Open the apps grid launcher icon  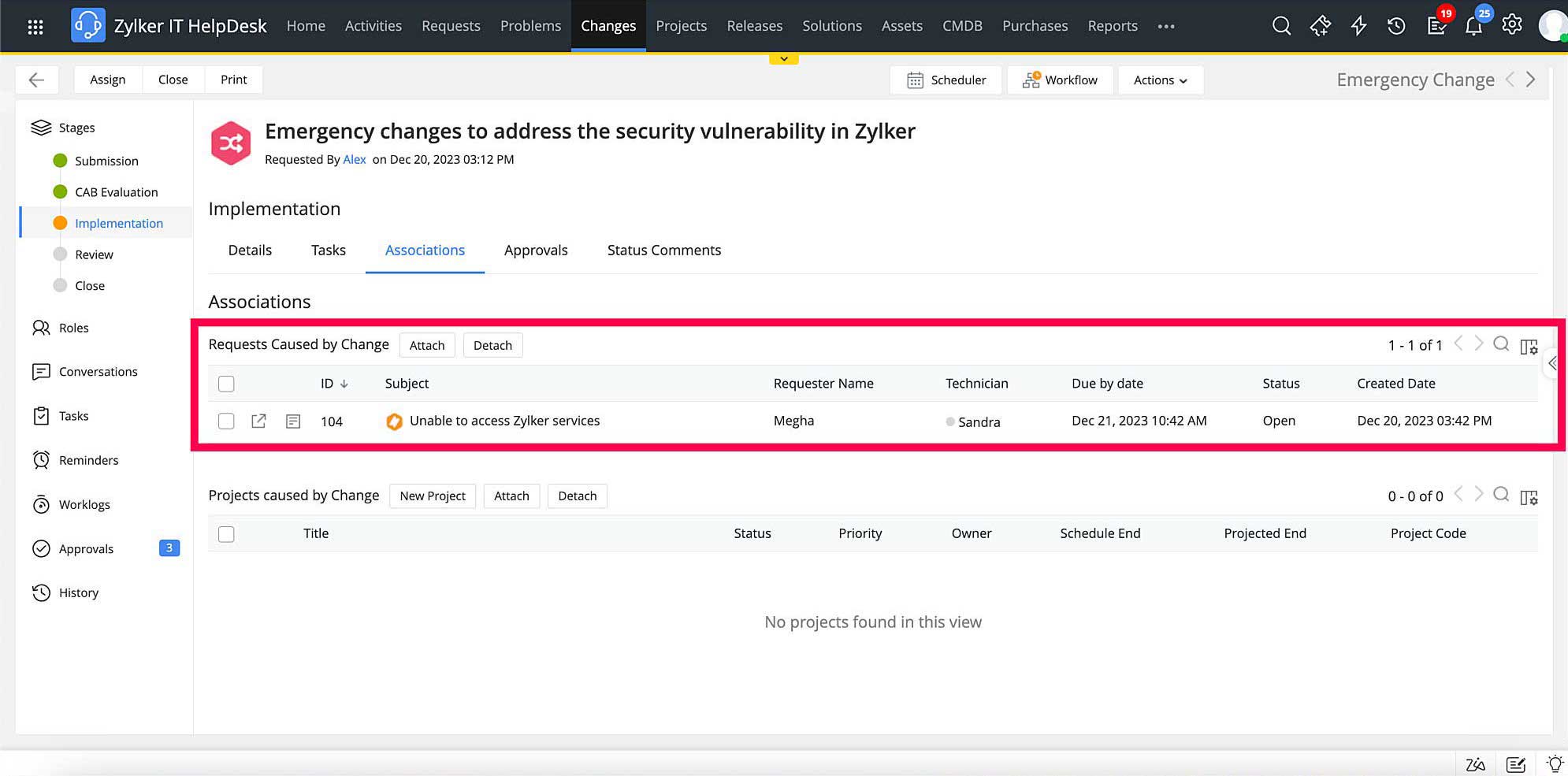click(35, 27)
